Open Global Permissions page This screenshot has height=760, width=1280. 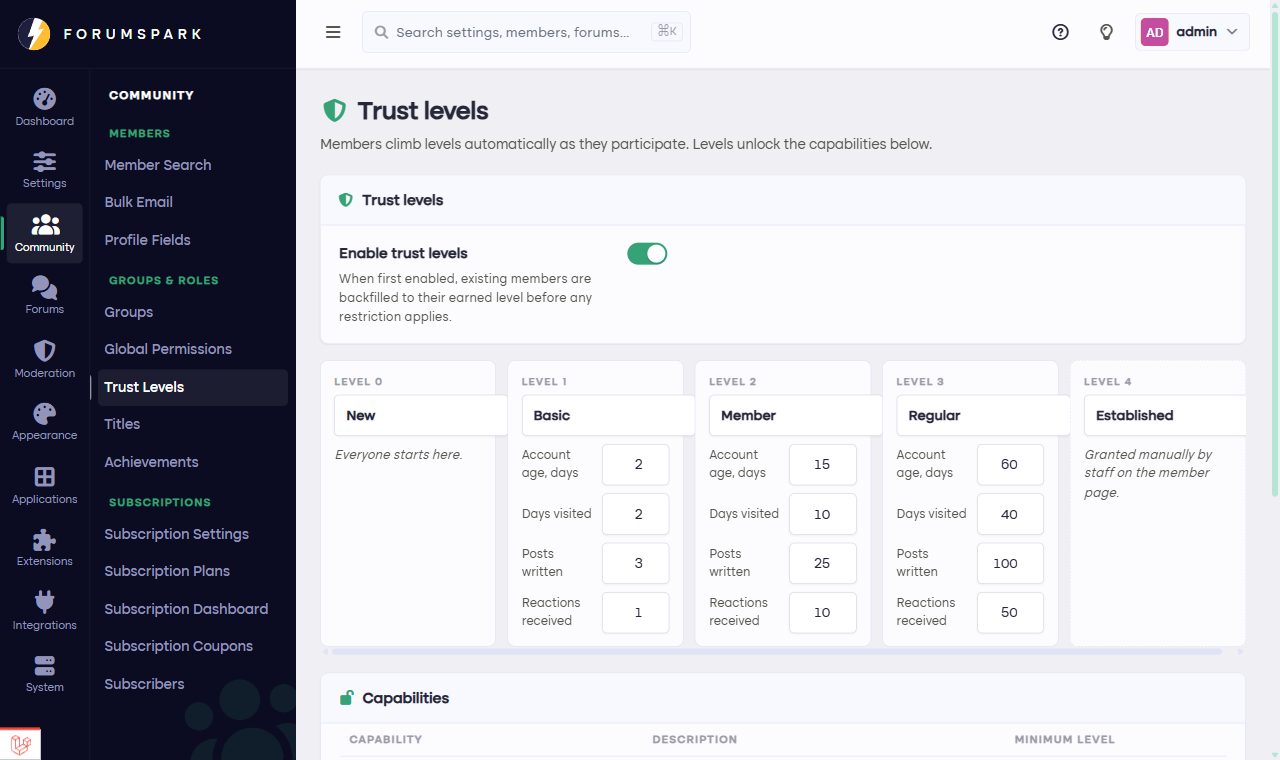[168, 349]
